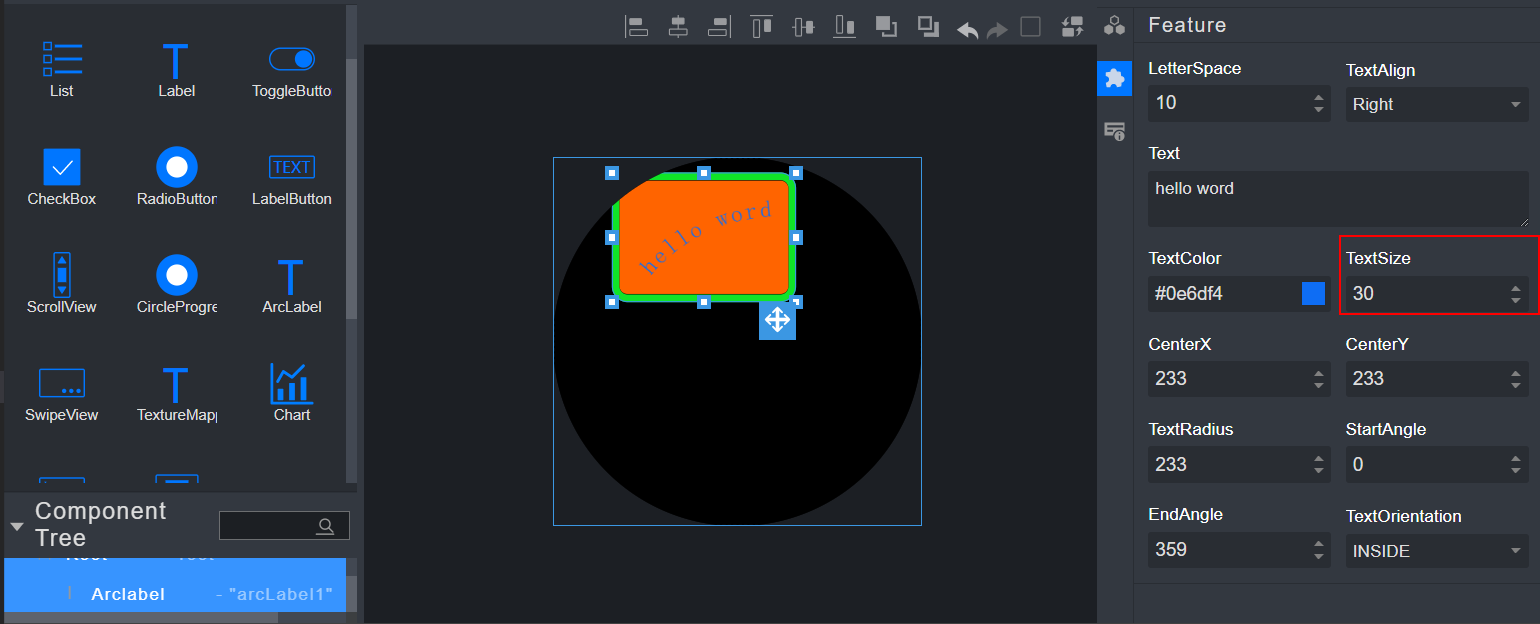This screenshot has width=1540, height=624.
Task: Click the LabelButton component
Action: pyautogui.click(x=291, y=178)
